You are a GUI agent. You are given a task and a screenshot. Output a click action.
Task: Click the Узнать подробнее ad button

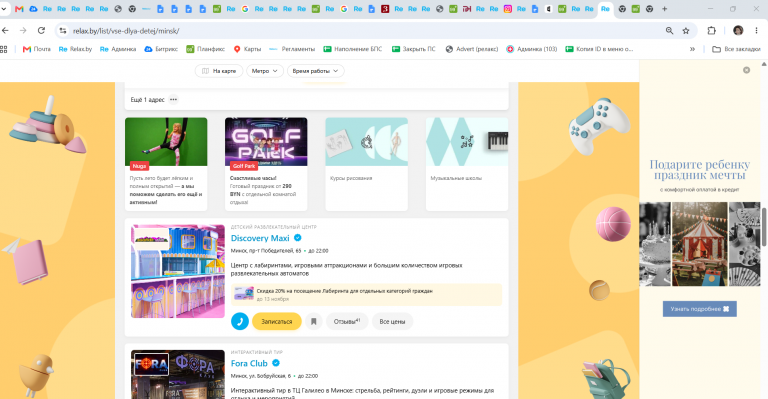(x=699, y=309)
